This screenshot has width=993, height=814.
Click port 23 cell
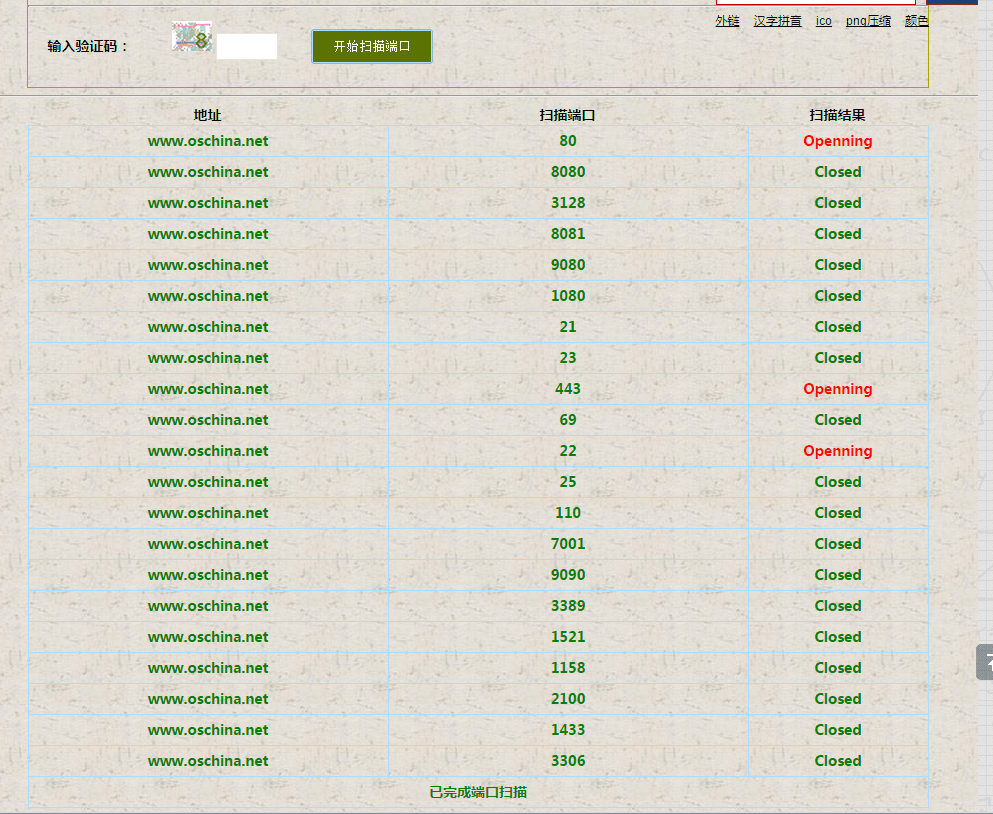pyautogui.click(x=568, y=358)
